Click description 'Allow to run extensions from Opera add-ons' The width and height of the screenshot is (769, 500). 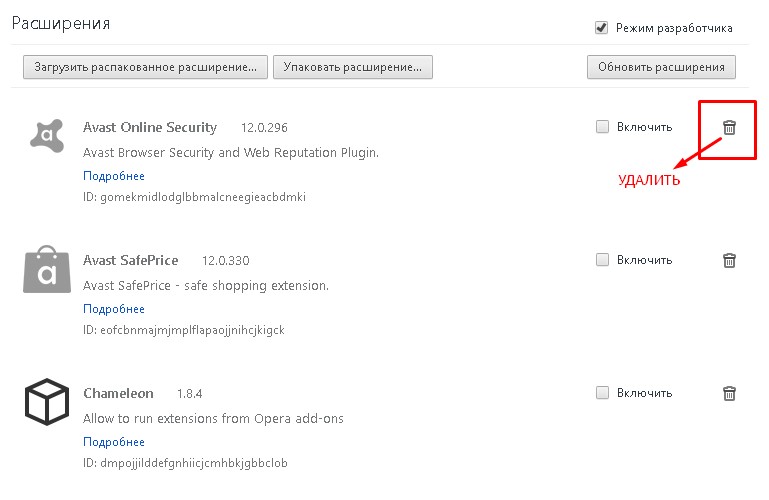point(213,418)
